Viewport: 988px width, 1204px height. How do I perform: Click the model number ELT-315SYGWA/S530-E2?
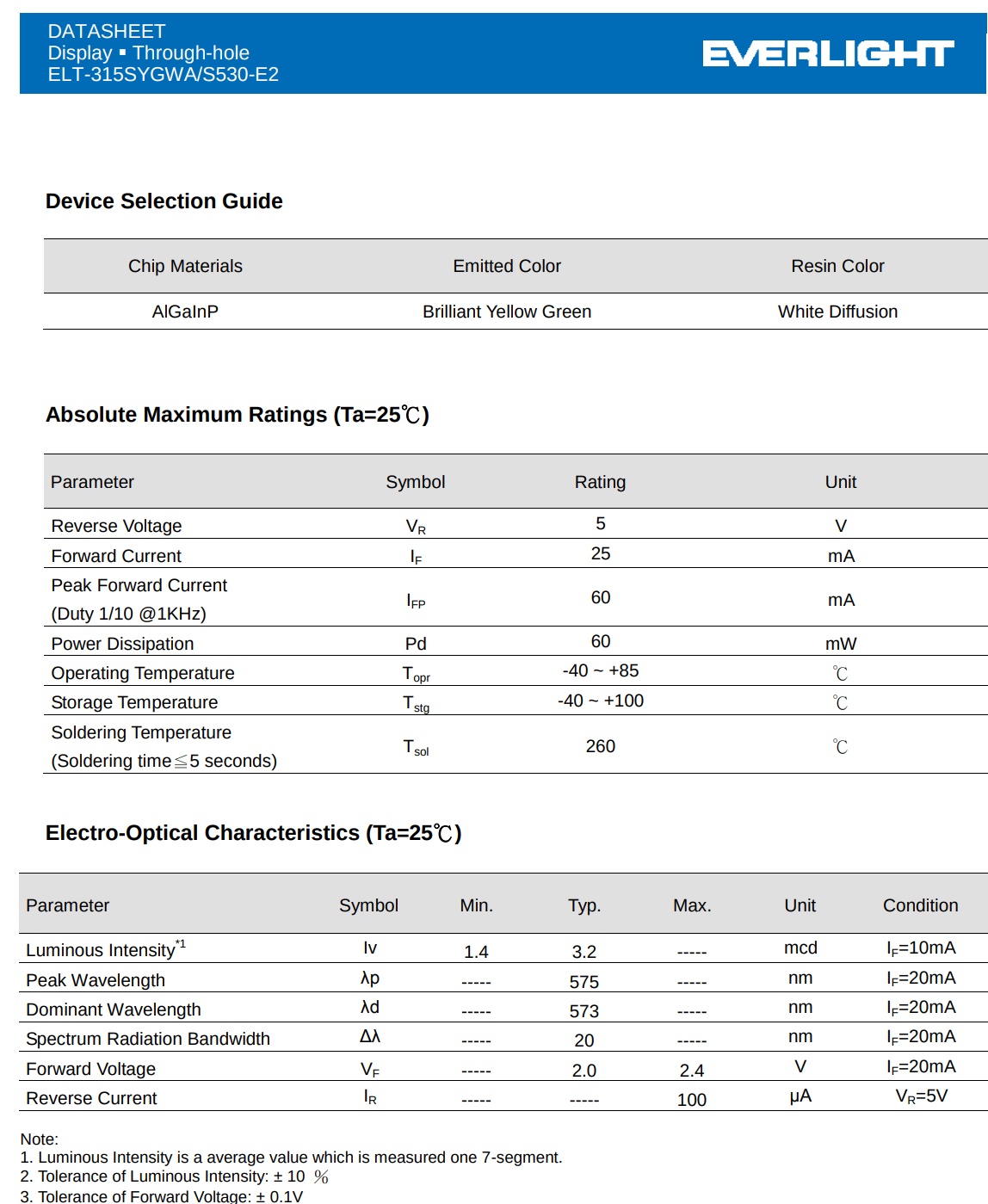coord(164,75)
